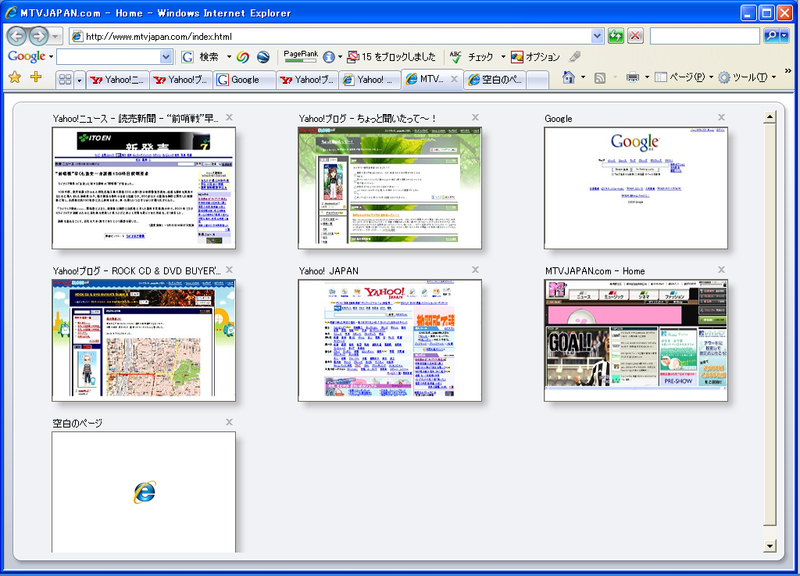Print the page with printer icon
This screenshot has height=576, width=800.
633,78
